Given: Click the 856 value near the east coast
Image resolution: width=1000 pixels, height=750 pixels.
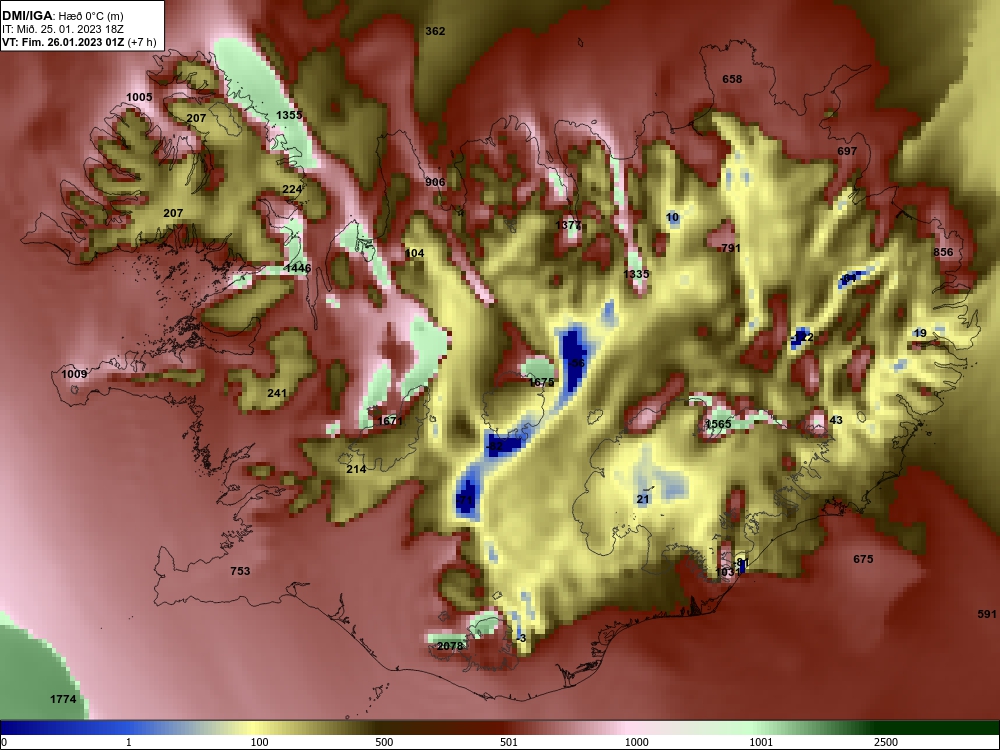Looking at the screenshot, I should click(943, 252).
